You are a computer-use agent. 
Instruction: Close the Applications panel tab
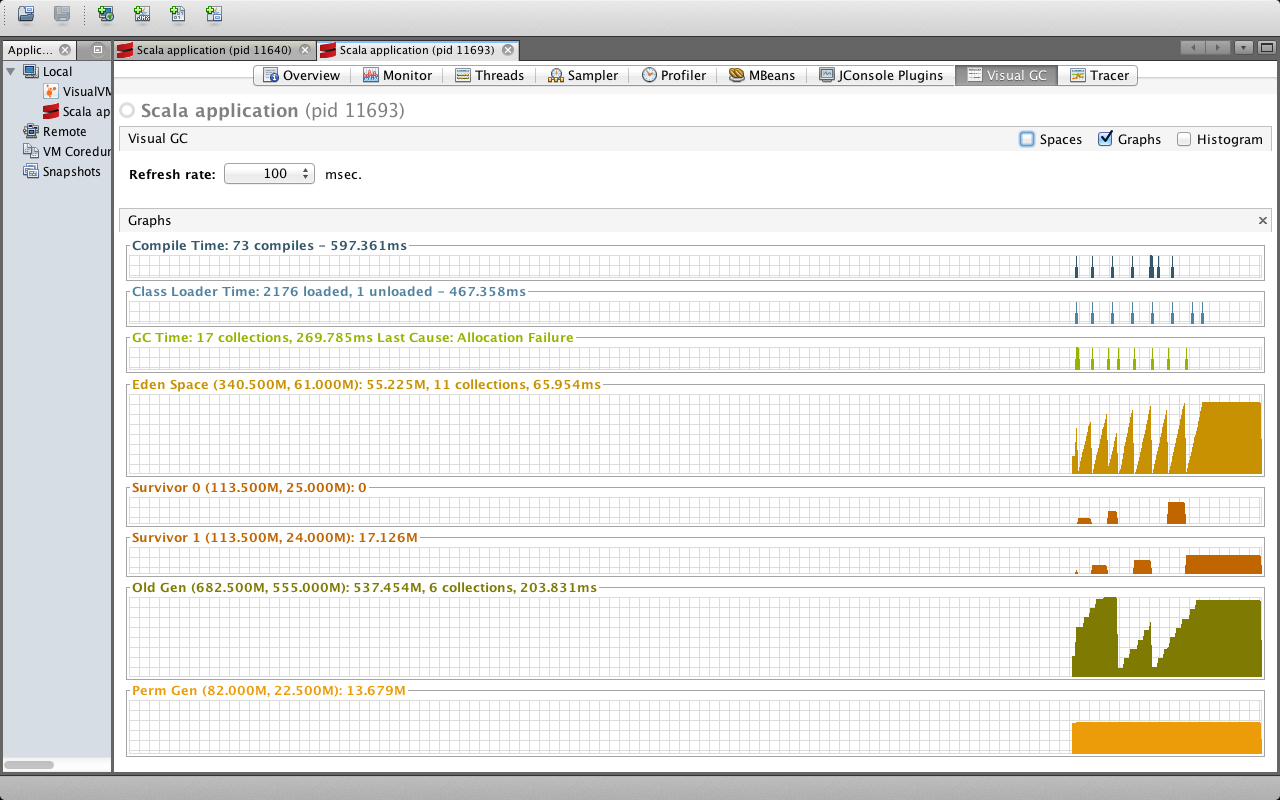click(x=65, y=50)
